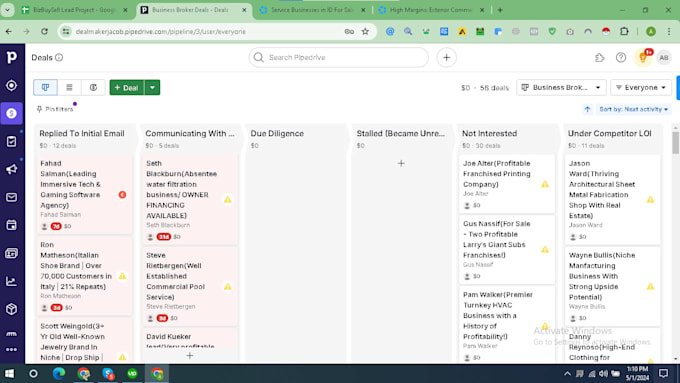Open Sort by: Next activity dropdown

point(633,109)
